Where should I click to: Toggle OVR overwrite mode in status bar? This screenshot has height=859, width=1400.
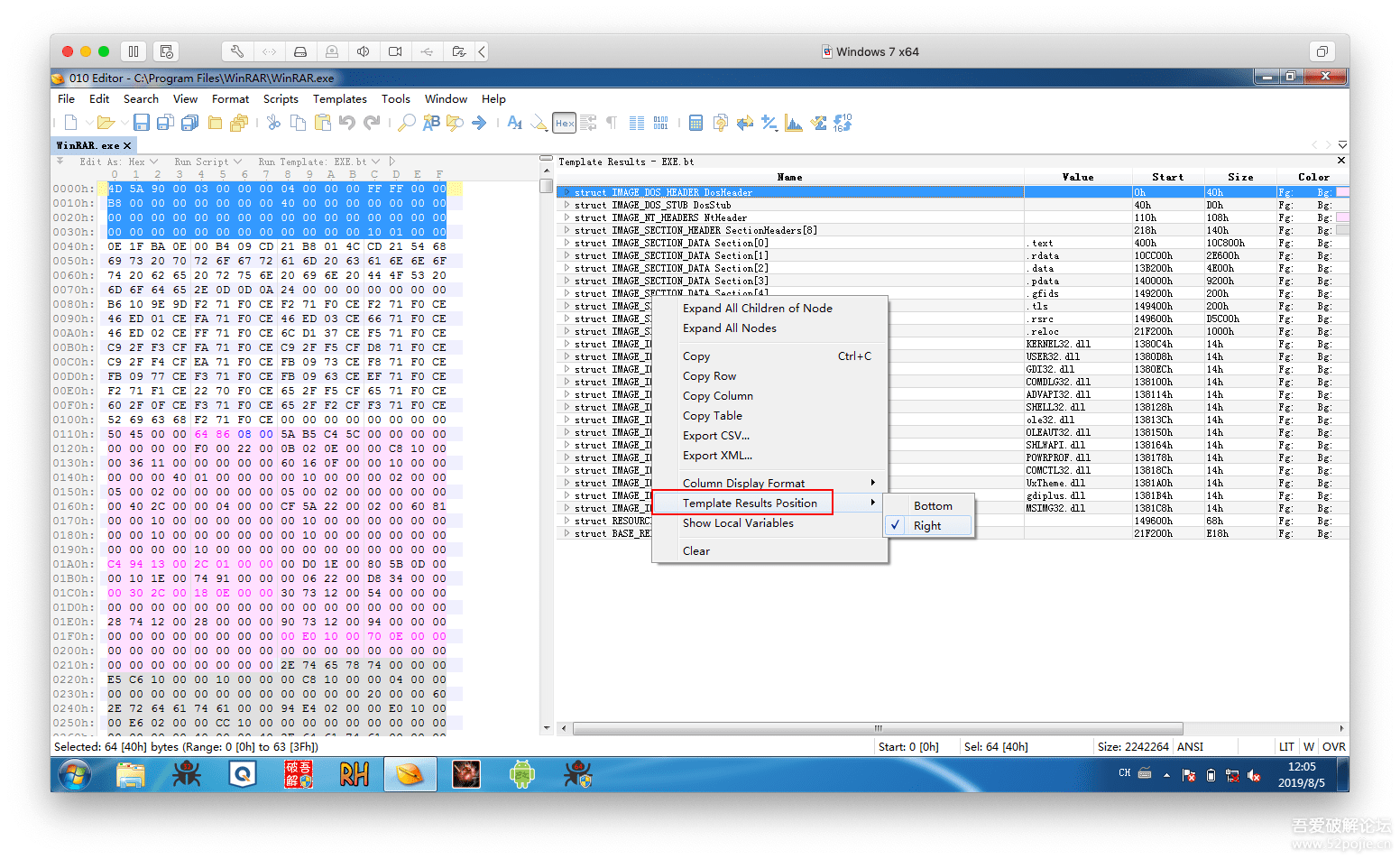pos(1333,746)
